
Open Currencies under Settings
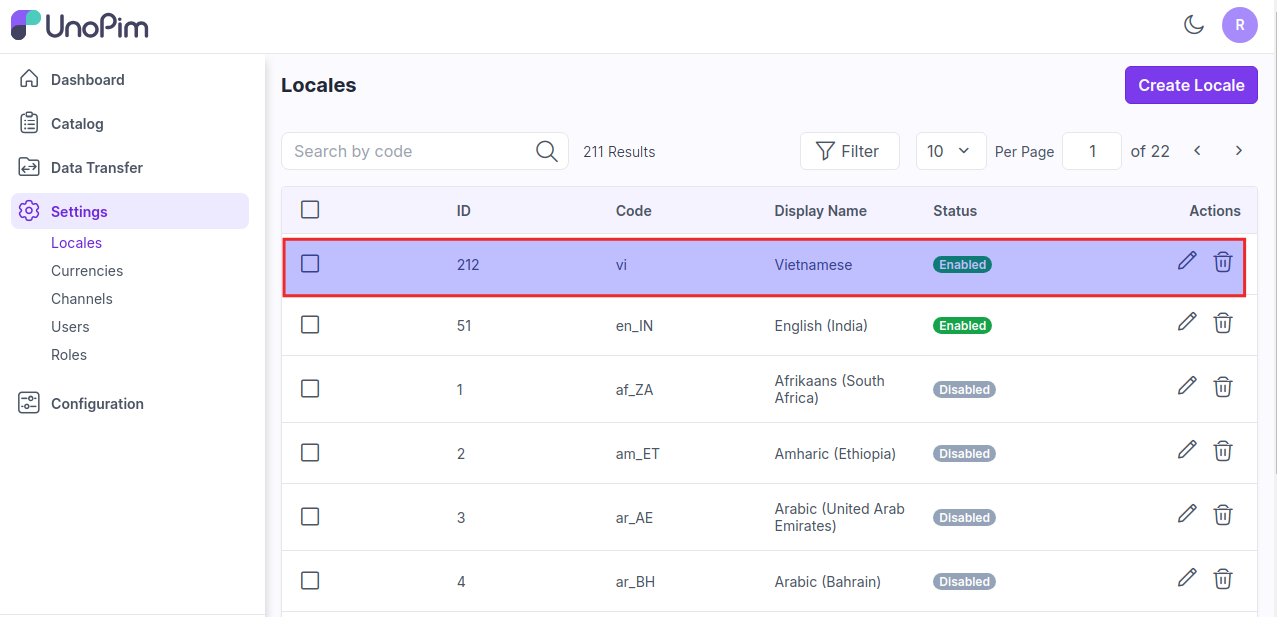87,271
